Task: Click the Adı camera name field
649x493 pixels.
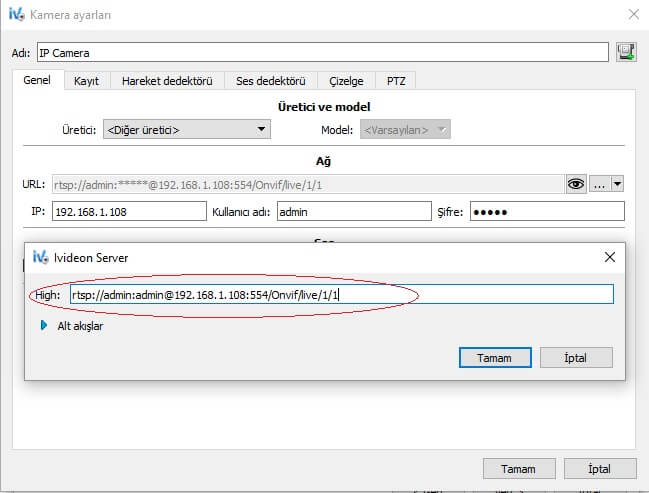Action: [x=323, y=52]
